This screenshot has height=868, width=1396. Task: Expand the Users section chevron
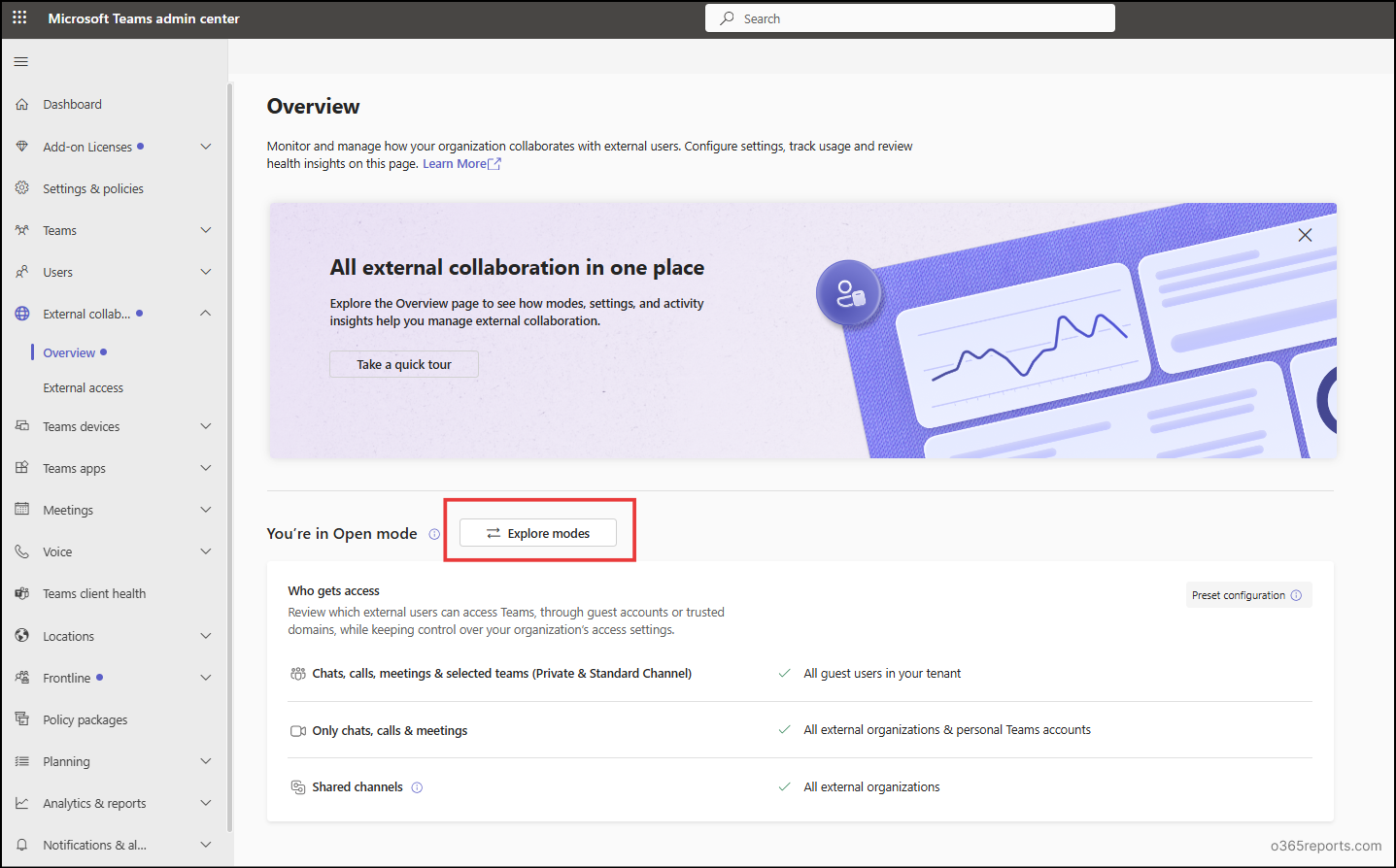pos(206,272)
